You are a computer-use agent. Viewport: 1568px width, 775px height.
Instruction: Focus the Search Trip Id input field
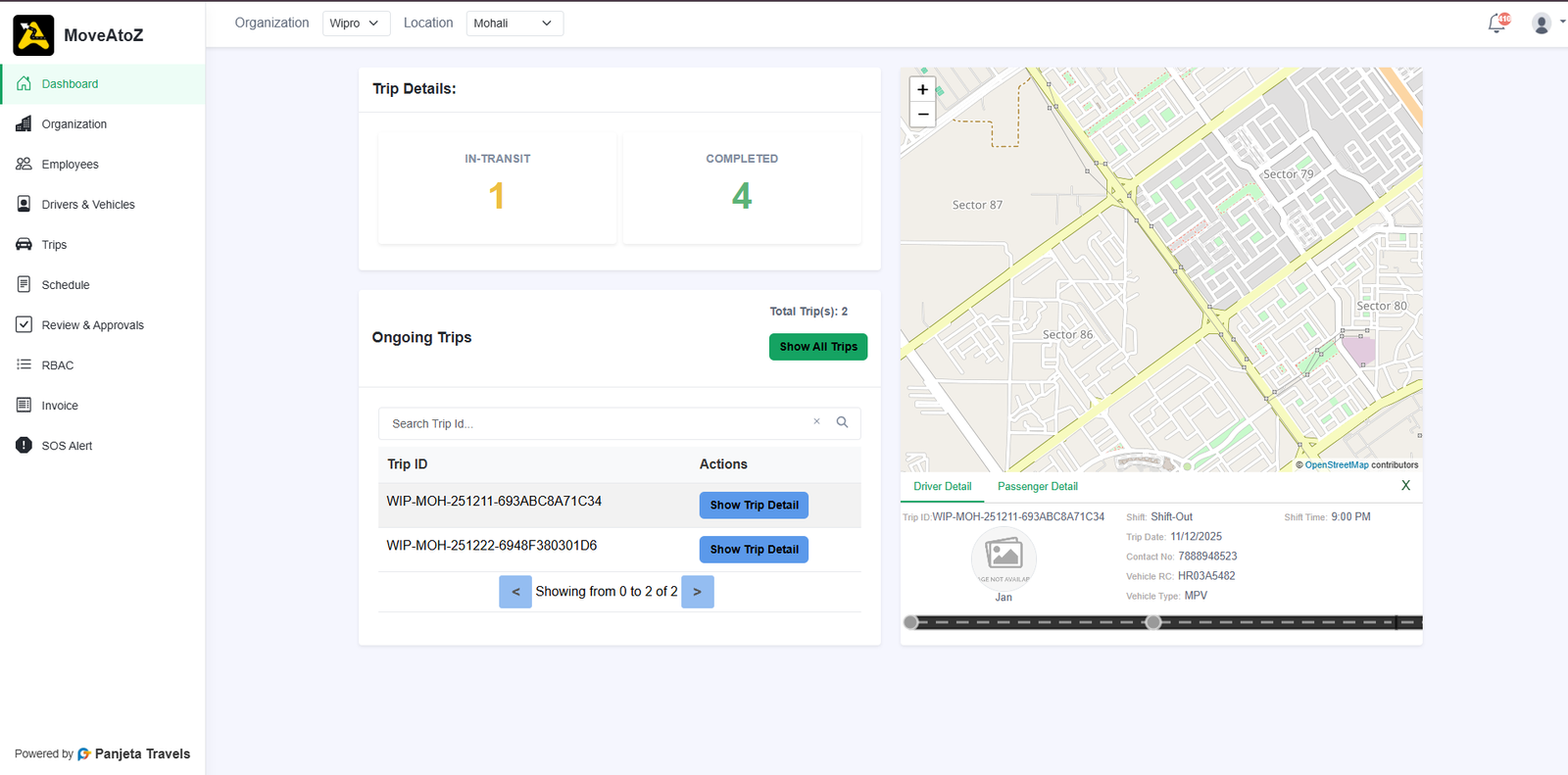pyautogui.click(x=594, y=424)
